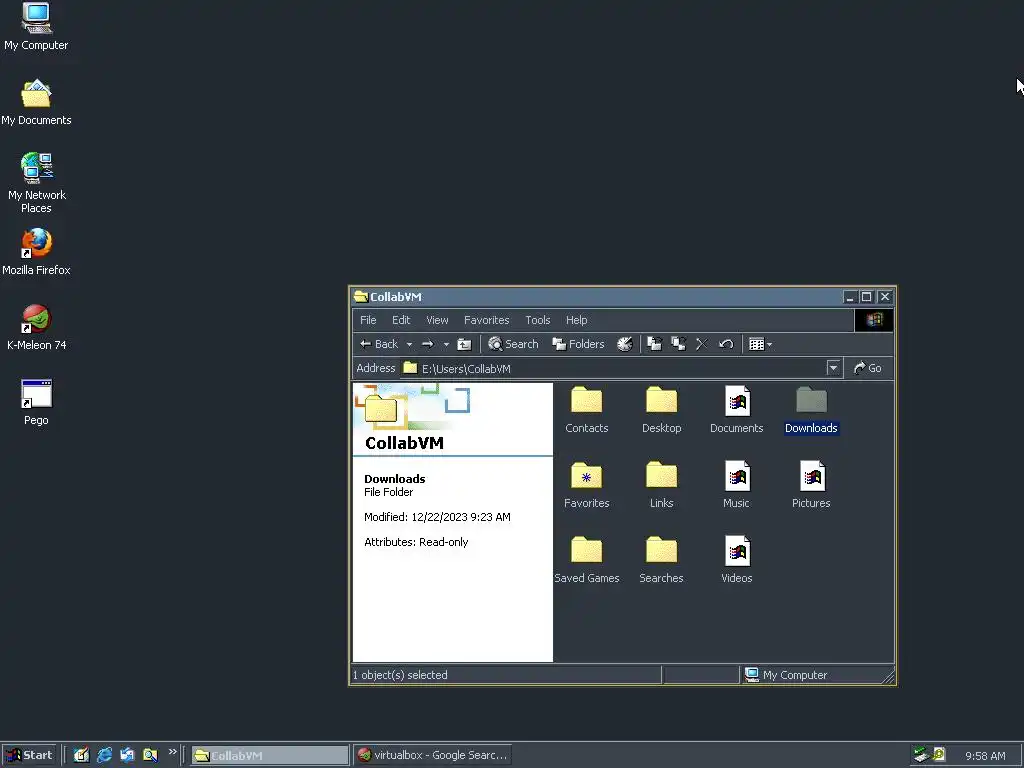Select the Downloads folder

811,409
